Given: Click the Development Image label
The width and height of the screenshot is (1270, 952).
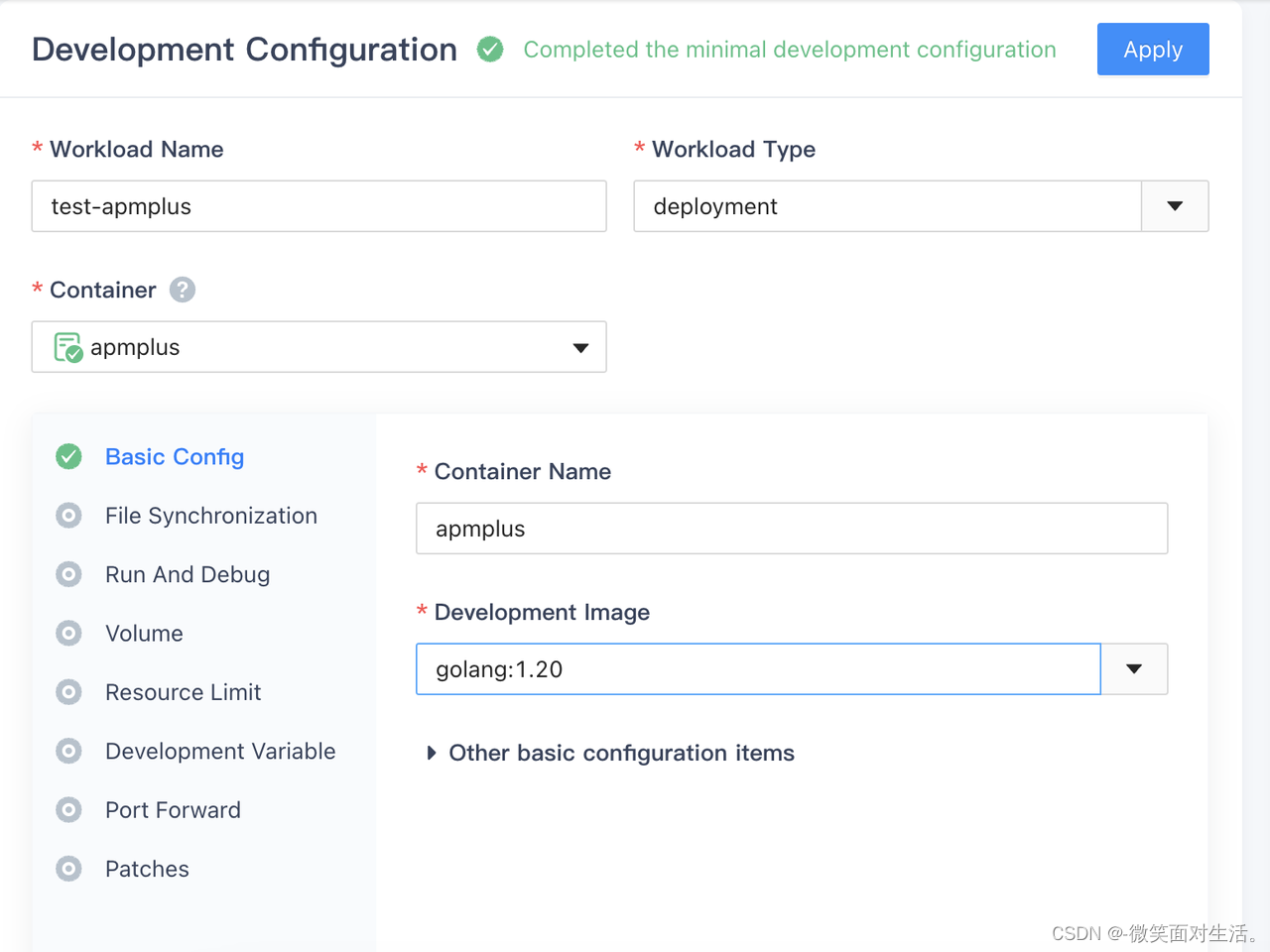Looking at the screenshot, I should click(542, 612).
